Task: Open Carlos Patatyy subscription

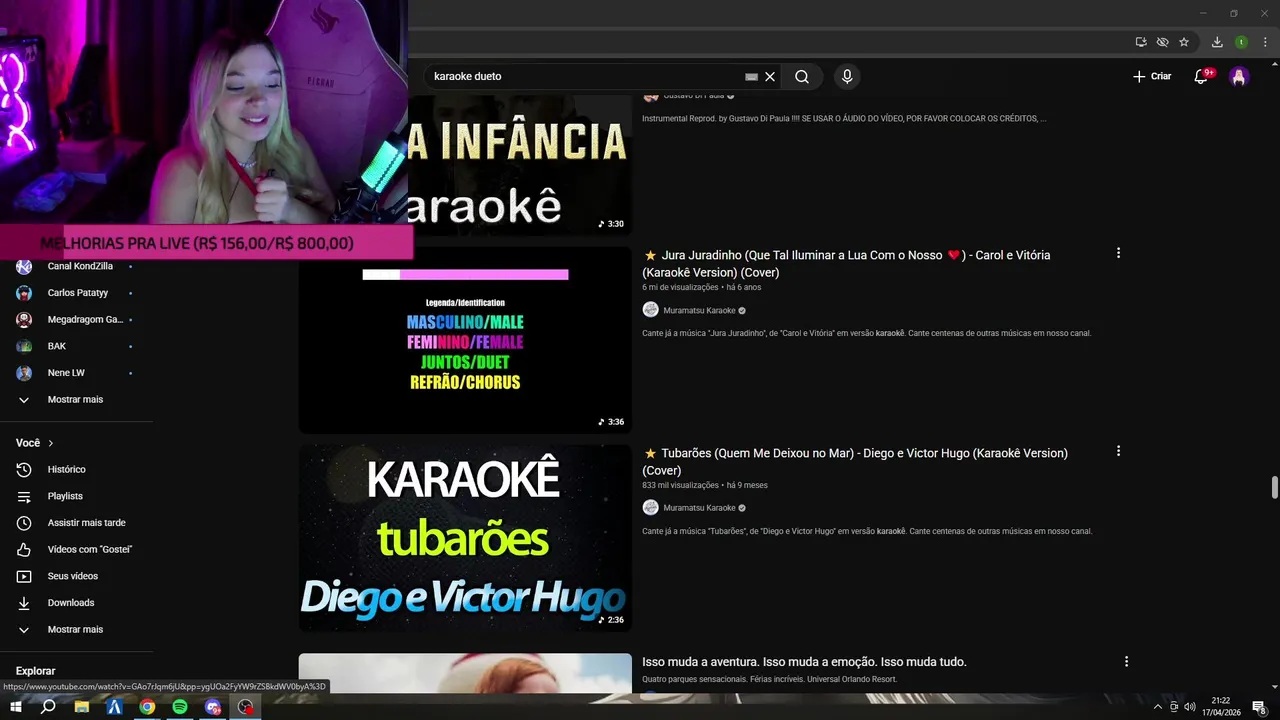Action: (x=76, y=293)
